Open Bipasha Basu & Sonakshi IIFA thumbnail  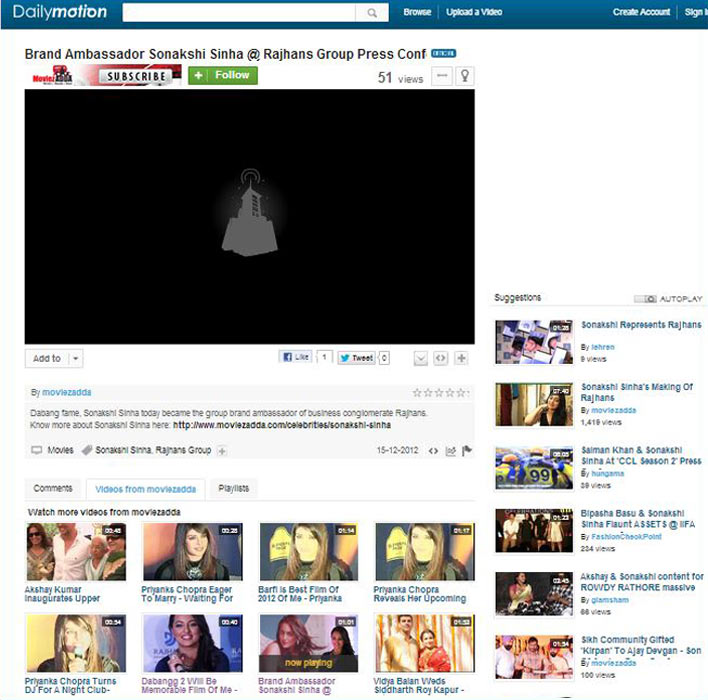534,531
